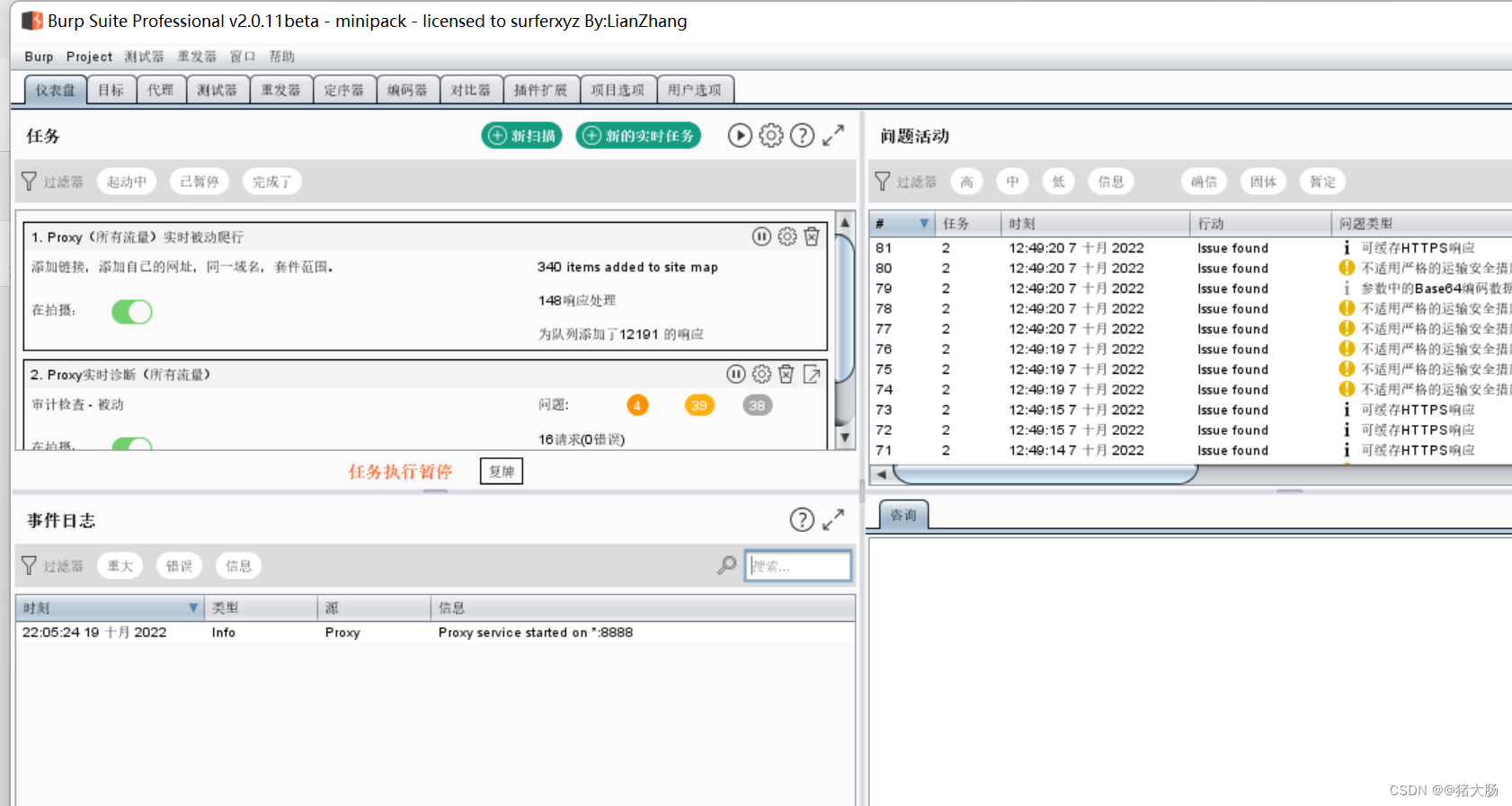Open task settings gear in Tasks header
This screenshot has width=1512, height=806.
point(771,136)
